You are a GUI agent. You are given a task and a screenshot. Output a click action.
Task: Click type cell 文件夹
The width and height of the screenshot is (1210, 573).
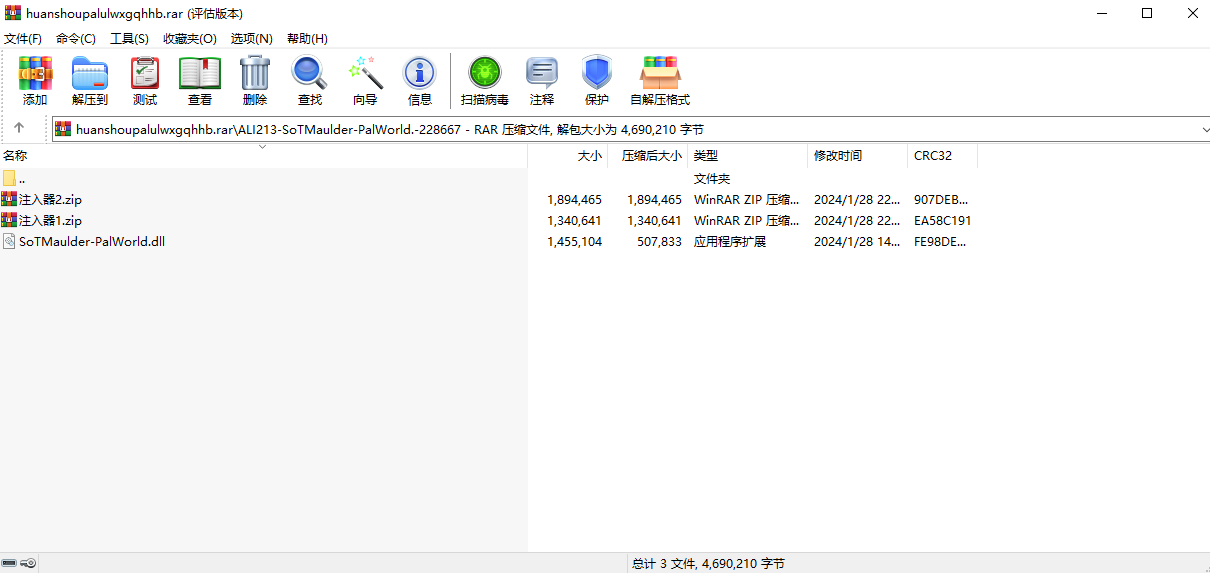coord(712,178)
